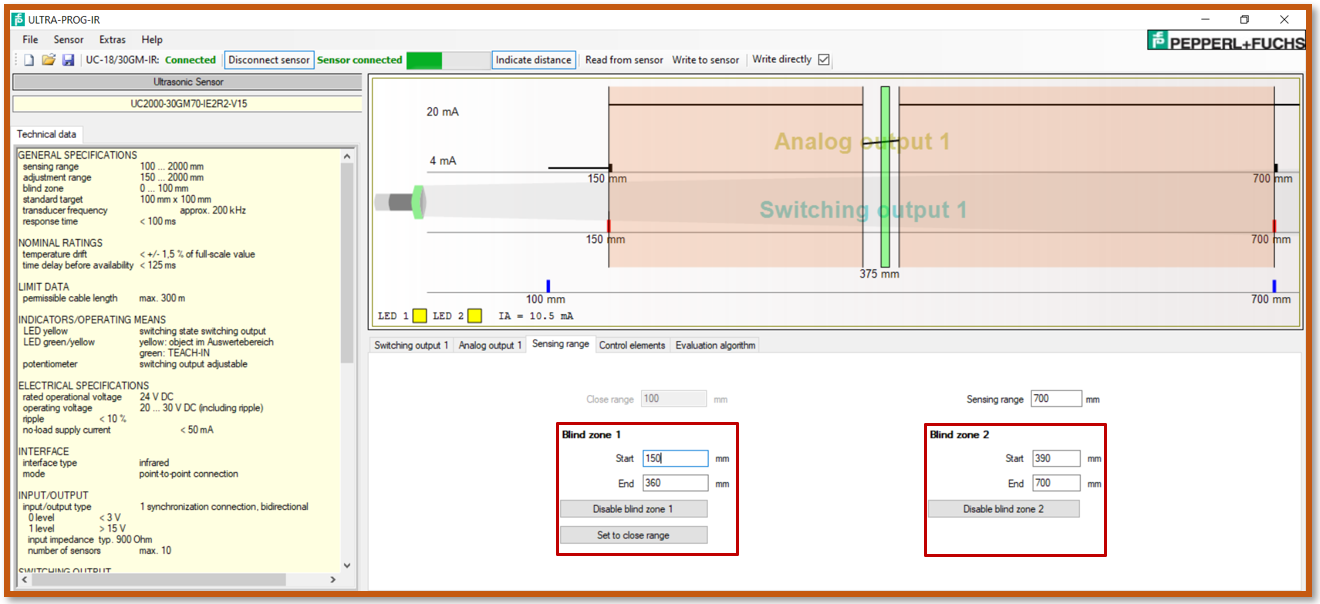Edit Blind zone 1 Start field
Screen dimensions: 1320x604
[675, 459]
